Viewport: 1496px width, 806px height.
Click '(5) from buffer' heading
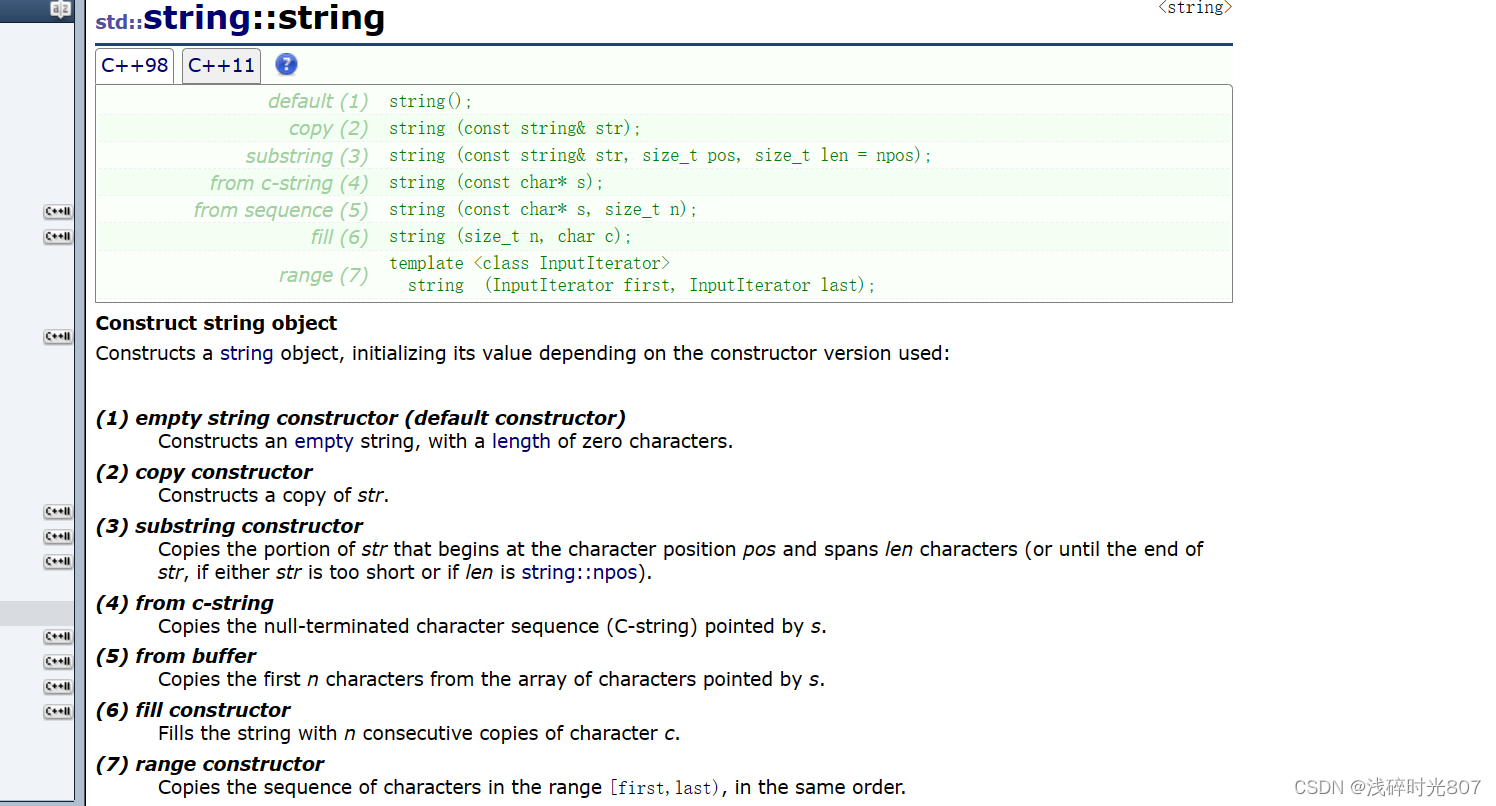click(x=176, y=656)
